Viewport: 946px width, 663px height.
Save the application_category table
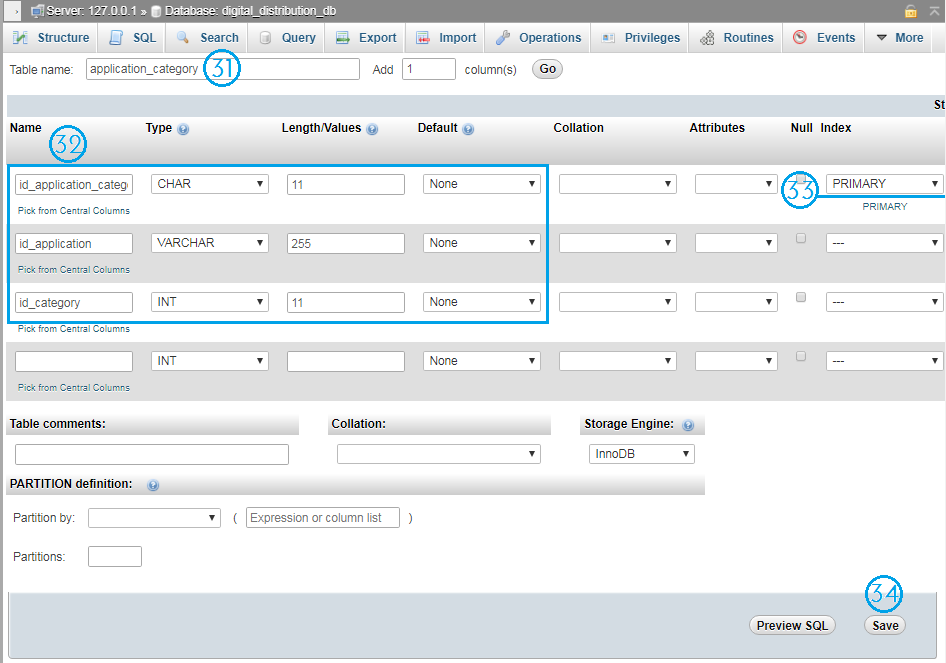point(884,624)
